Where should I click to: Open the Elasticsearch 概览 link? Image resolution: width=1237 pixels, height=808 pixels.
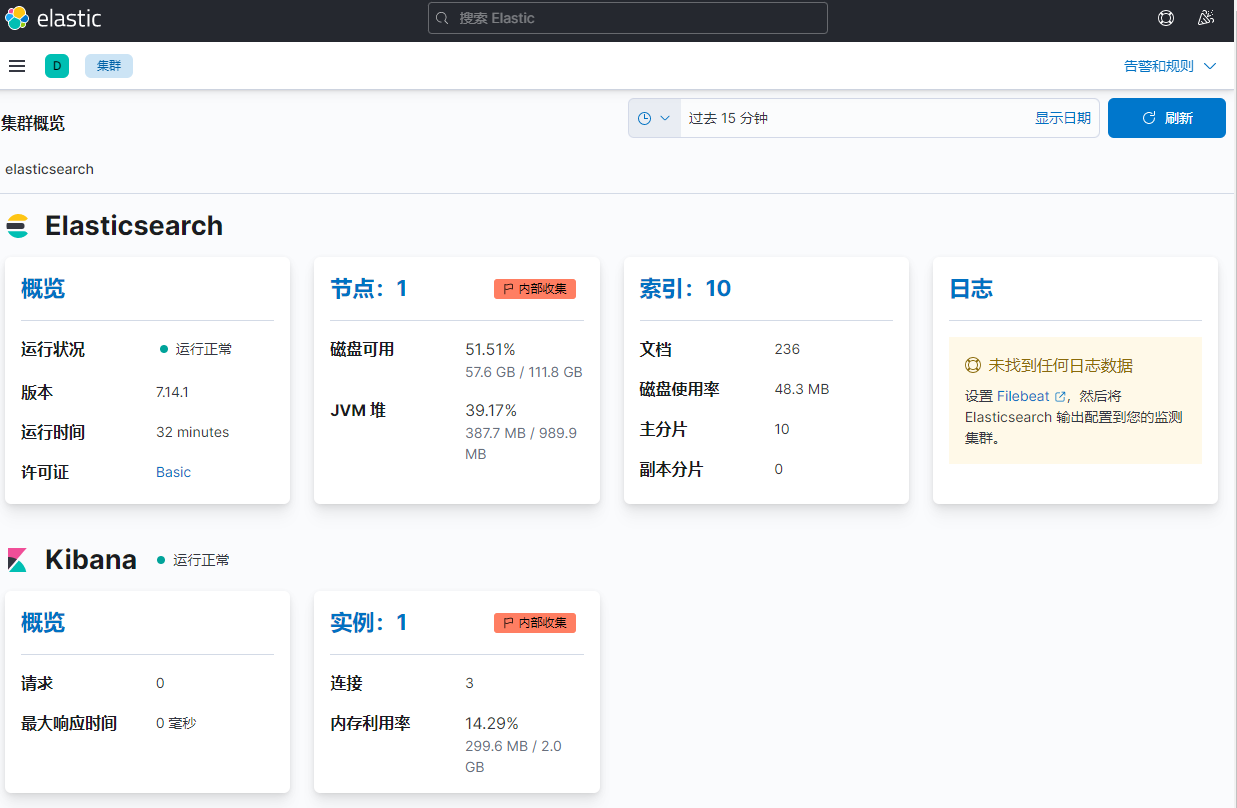(x=43, y=289)
